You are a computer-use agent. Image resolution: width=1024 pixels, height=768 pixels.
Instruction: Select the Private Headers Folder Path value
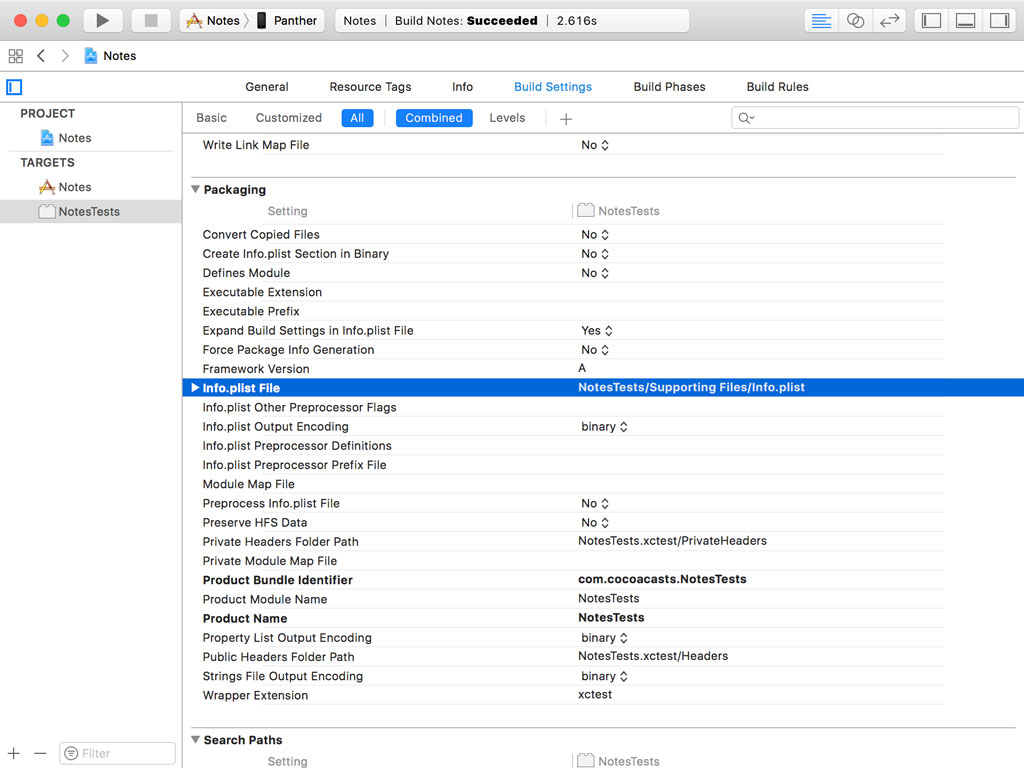click(x=672, y=541)
